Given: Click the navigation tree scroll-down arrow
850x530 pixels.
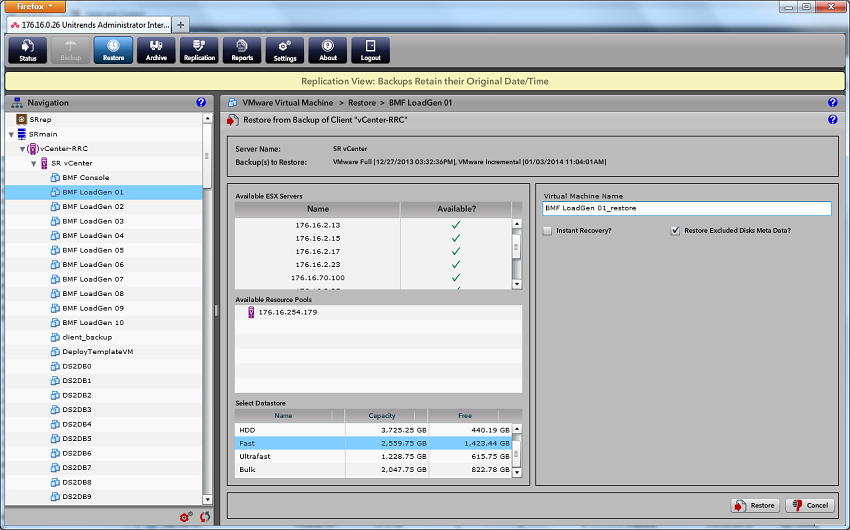Looking at the screenshot, I should [x=207, y=499].
